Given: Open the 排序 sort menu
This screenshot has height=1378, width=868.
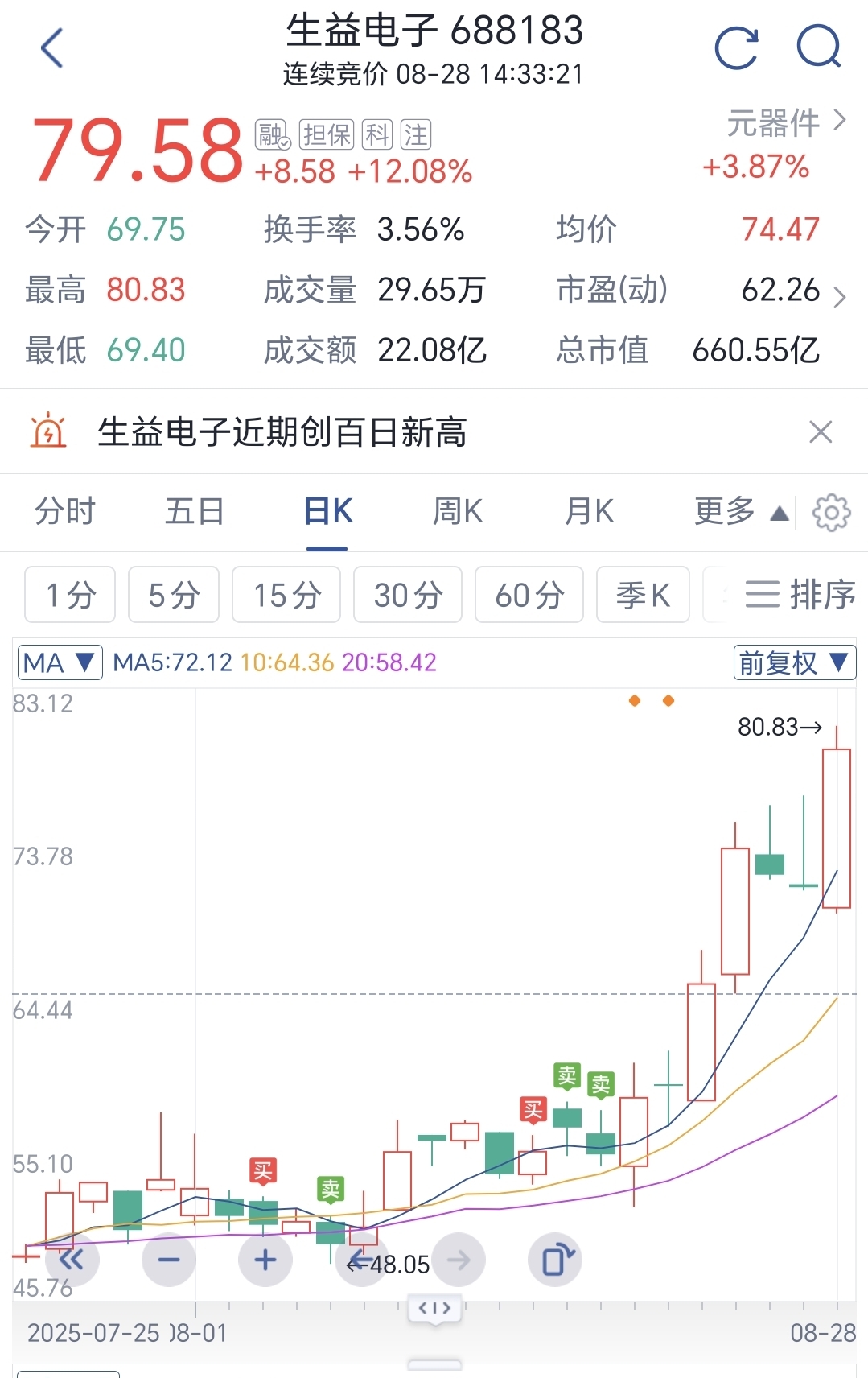Looking at the screenshot, I should tap(799, 595).
